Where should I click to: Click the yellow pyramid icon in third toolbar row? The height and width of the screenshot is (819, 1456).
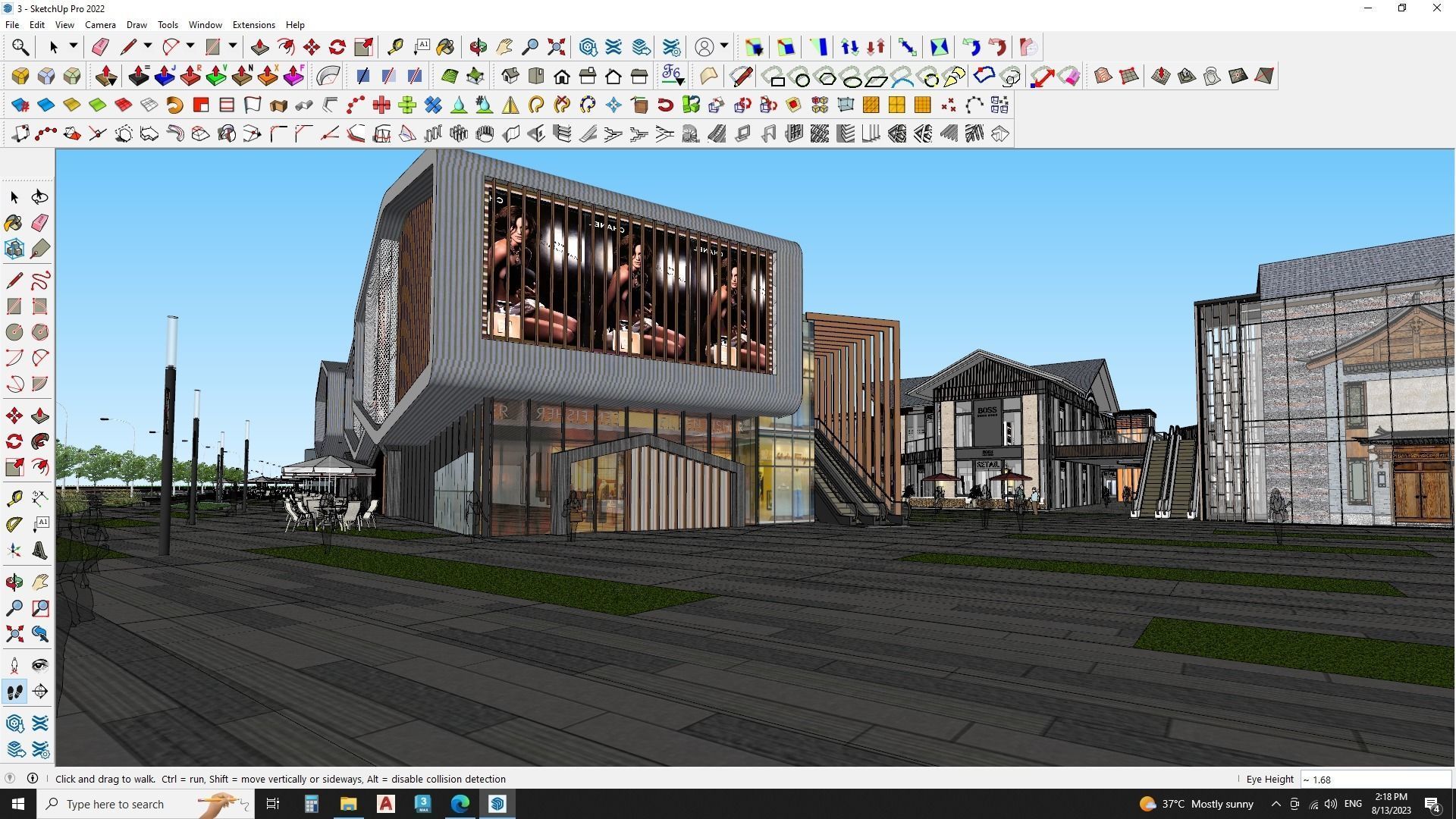(x=510, y=105)
